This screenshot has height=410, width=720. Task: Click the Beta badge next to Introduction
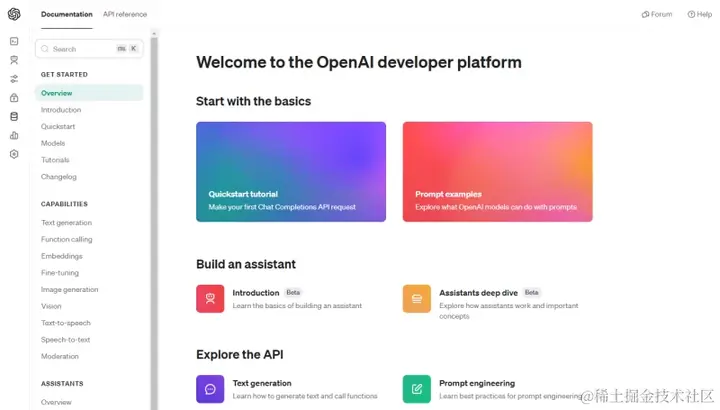click(293, 292)
